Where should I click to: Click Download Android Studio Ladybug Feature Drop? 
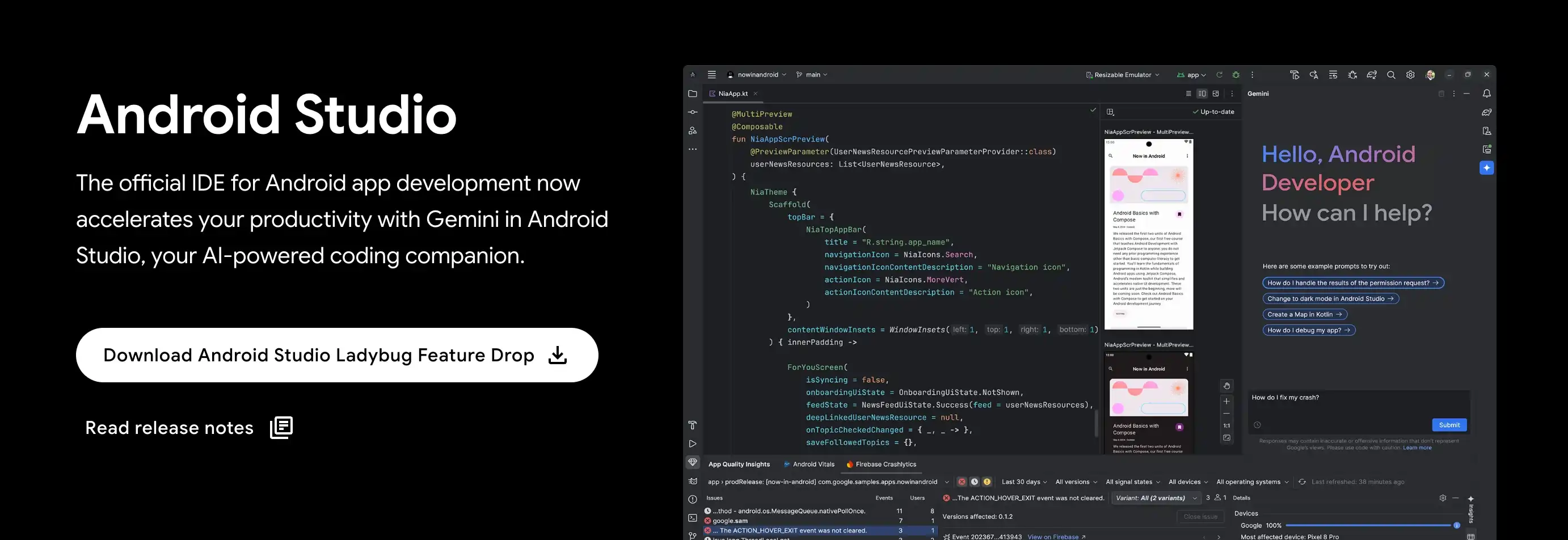[x=336, y=355]
